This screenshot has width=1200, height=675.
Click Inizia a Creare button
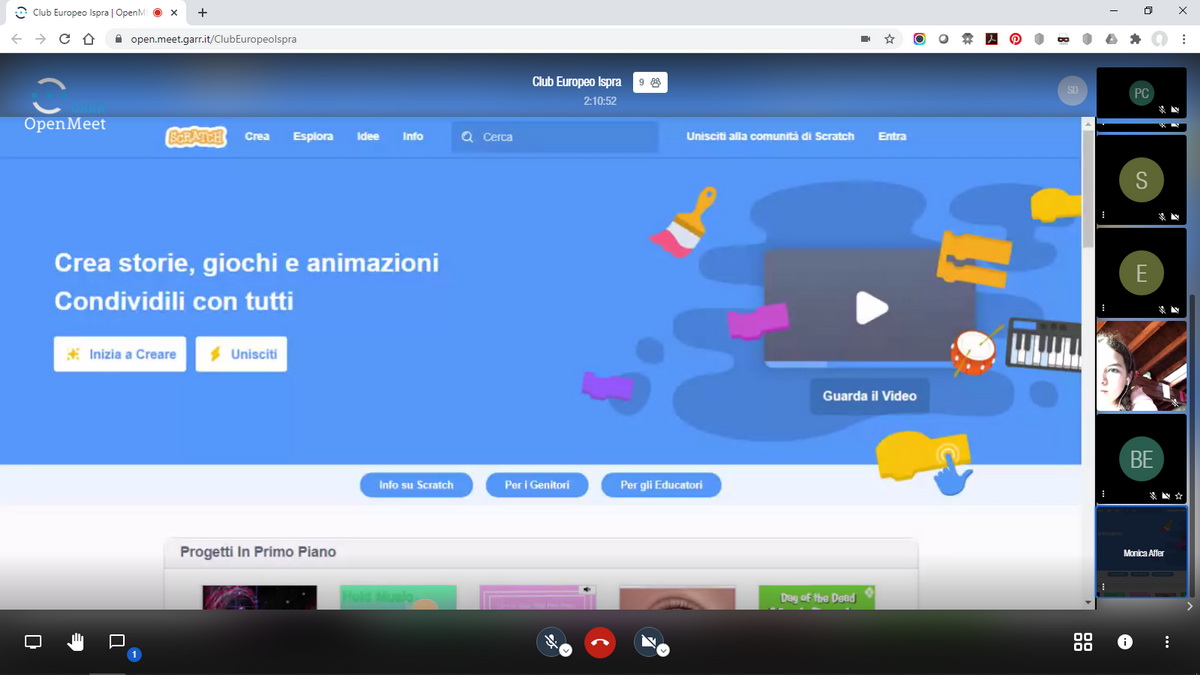point(120,354)
